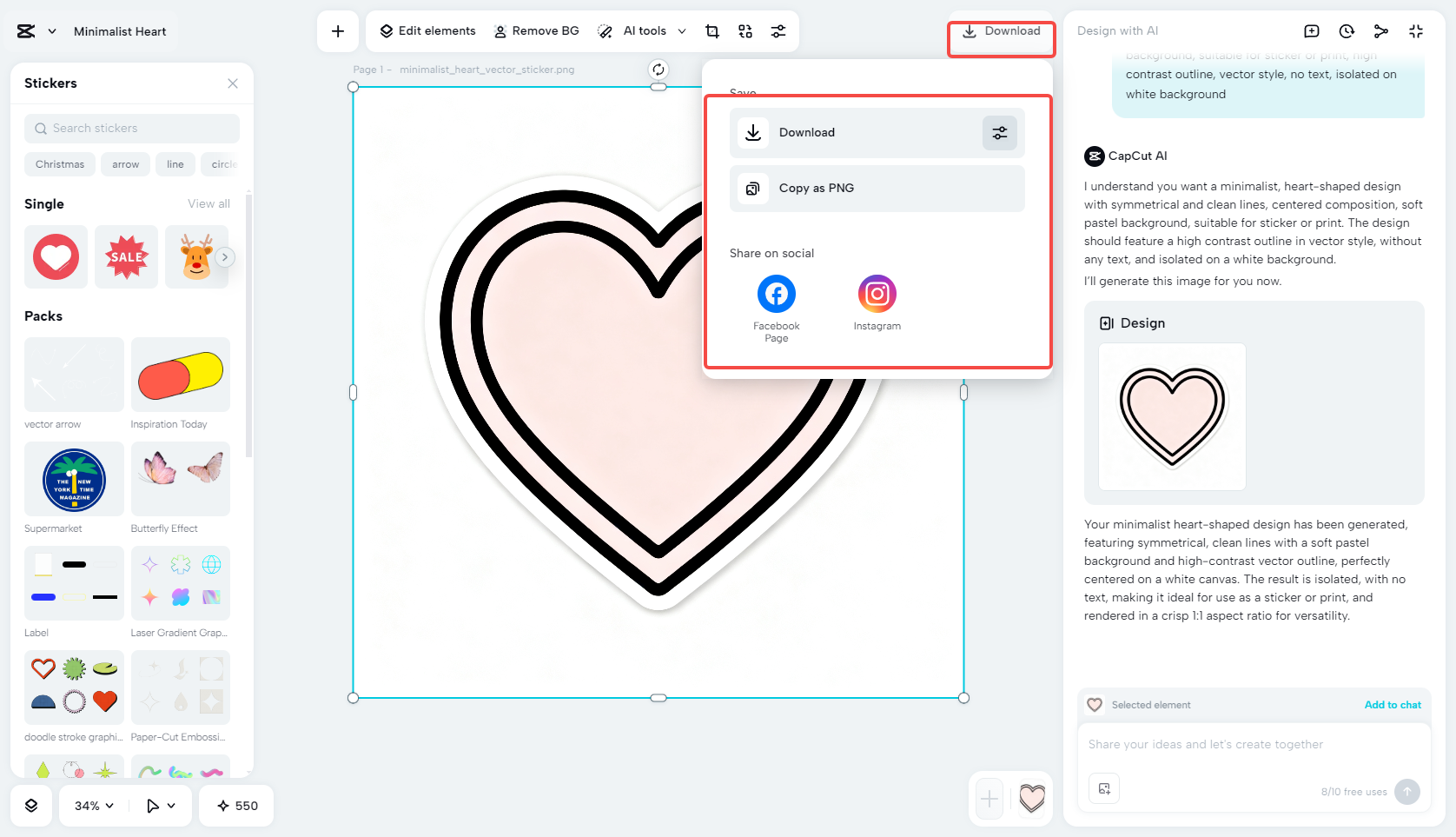The width and height of the screenshot is (1456, 837).
Task: Start a new AI chat conversation
Action: pyautogui.click(x=1311, y=30)
